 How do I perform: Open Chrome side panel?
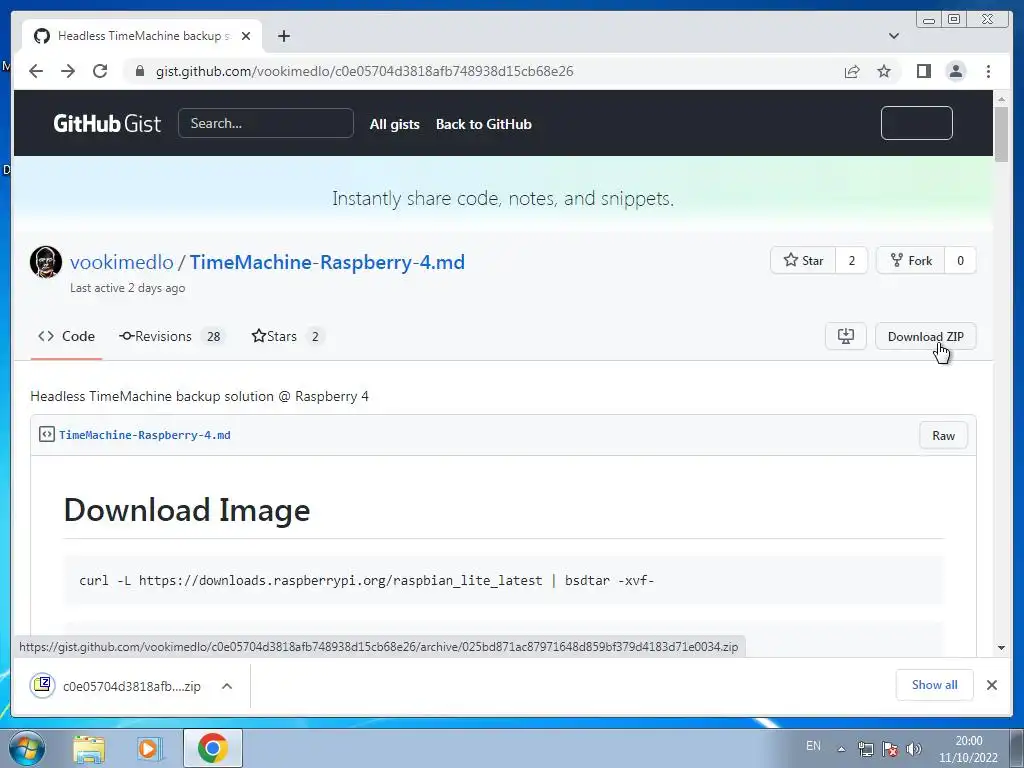click(x=923, y=71)
